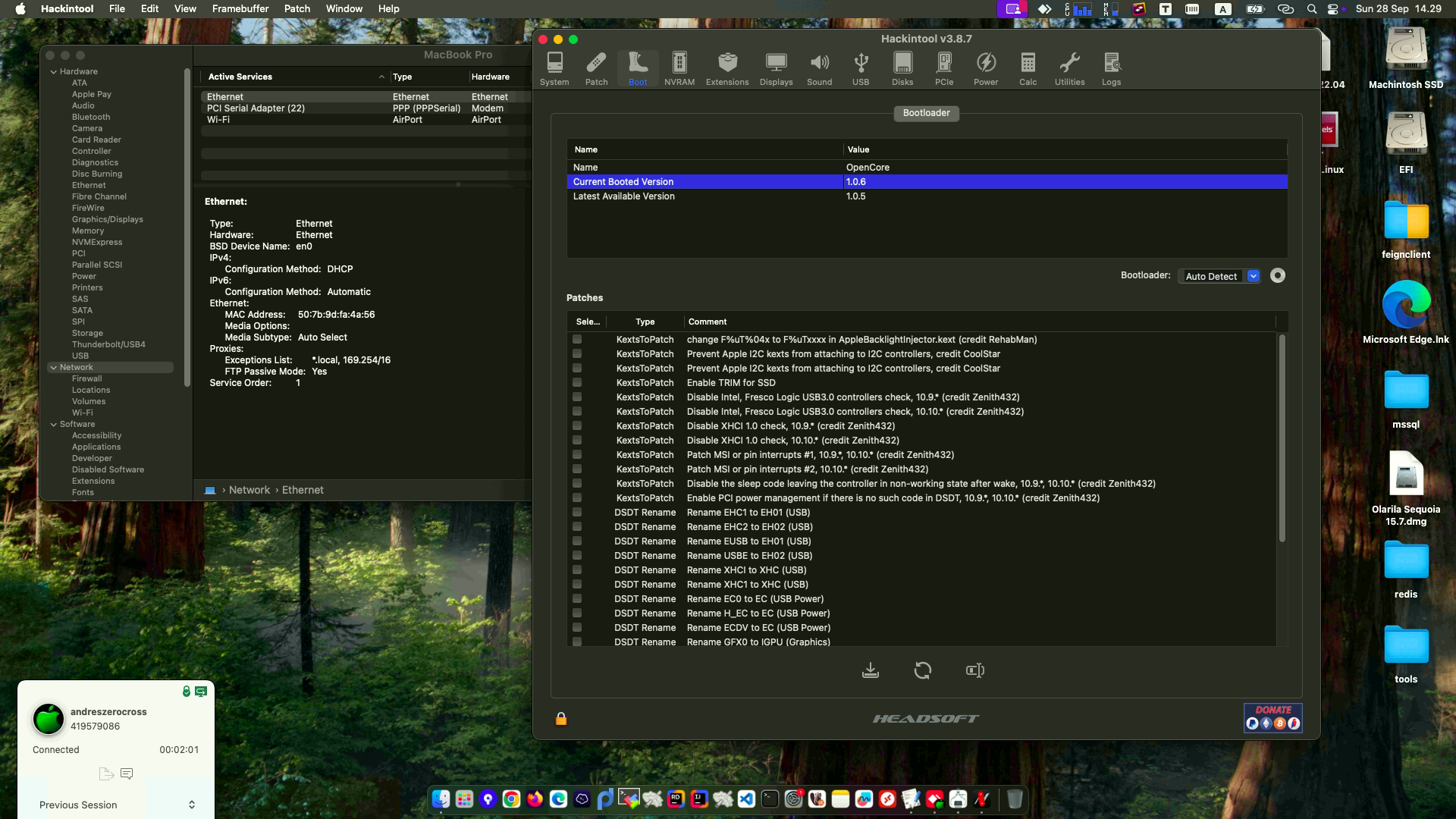Click the download bootloader icon

(871, 670)
